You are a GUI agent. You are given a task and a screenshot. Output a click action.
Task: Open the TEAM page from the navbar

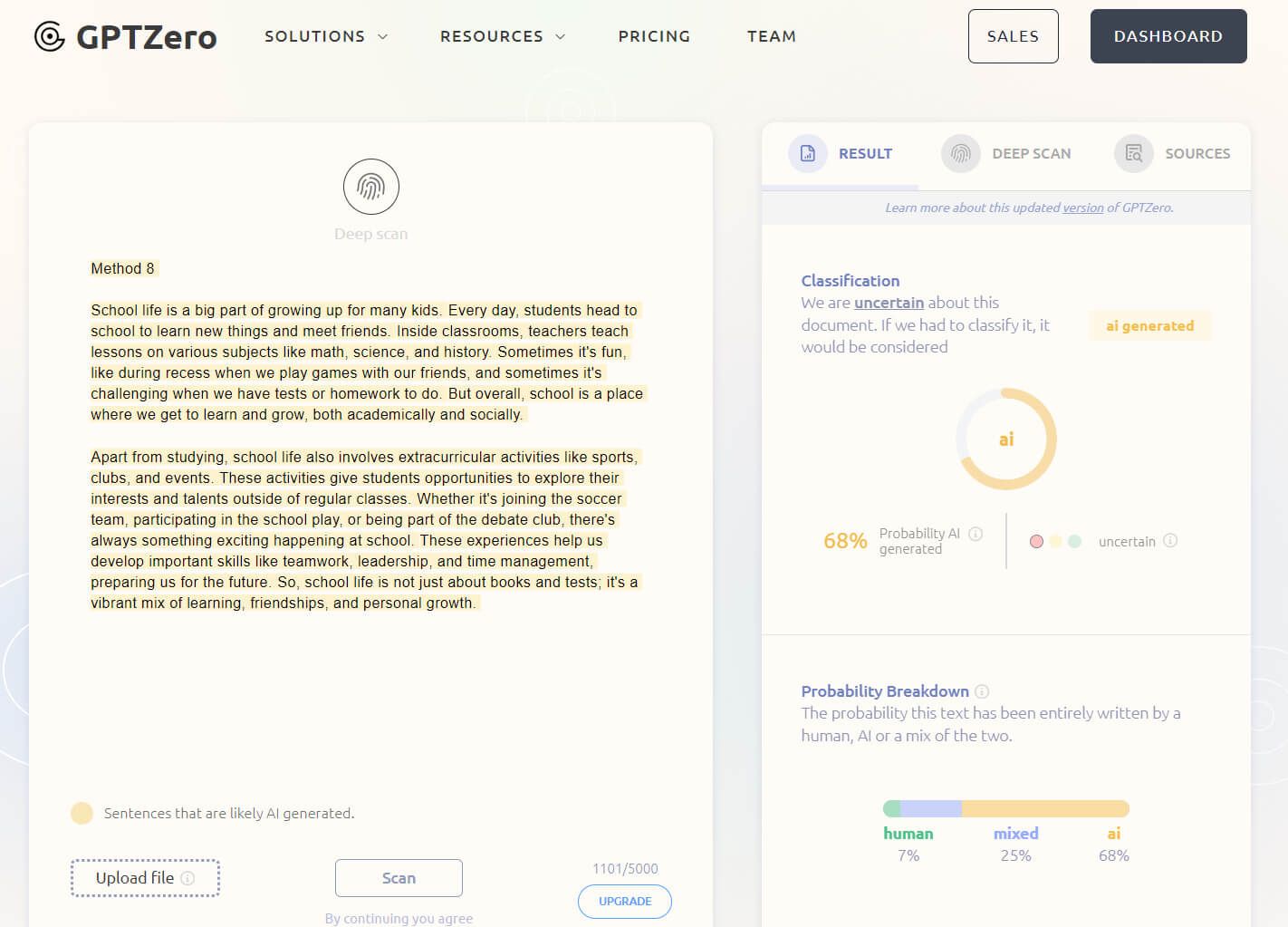click(x=772, y=36)
